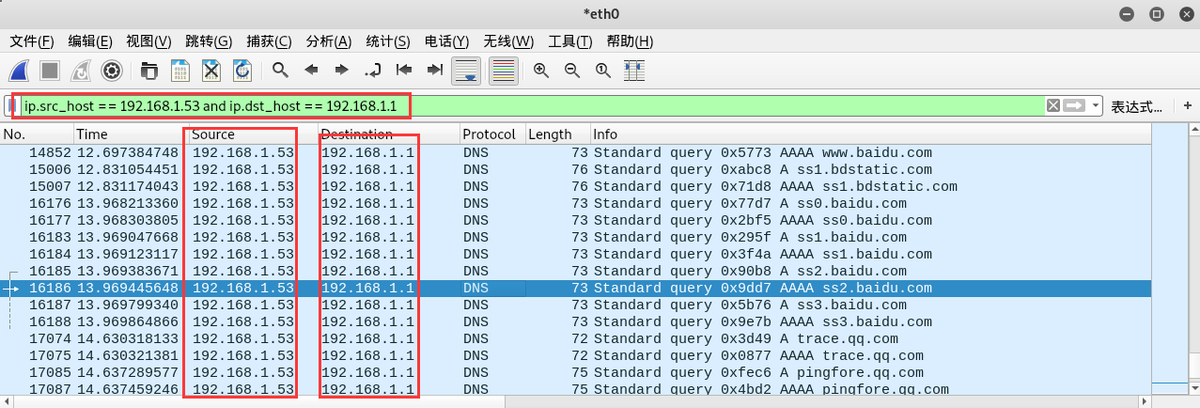This screenshot has height=408, width=1200.
Task: Sort by the Source column header
Action: point(252,134)
